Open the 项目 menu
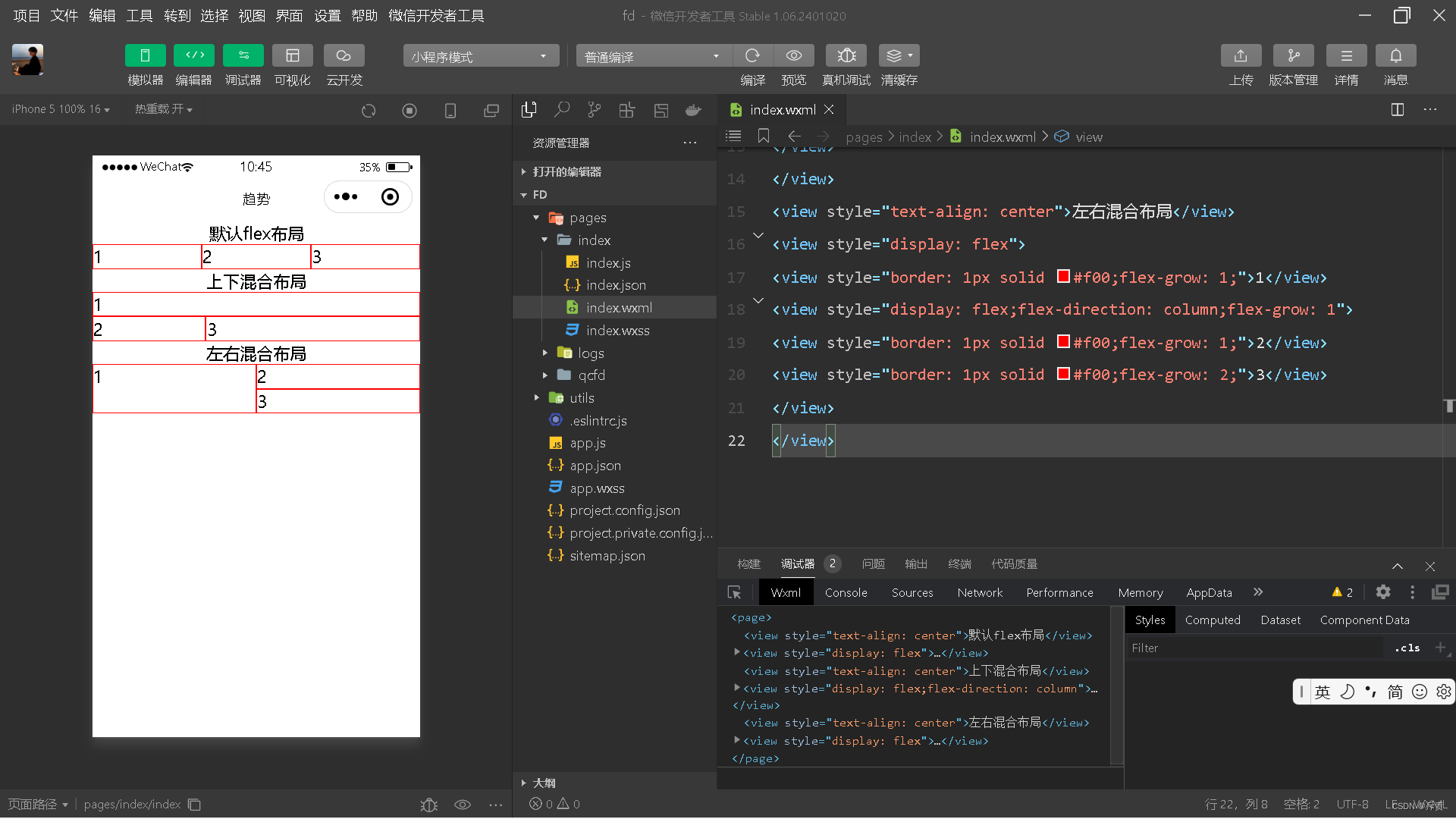Viewport: 1456px width, 819px height. click(27, 16)
